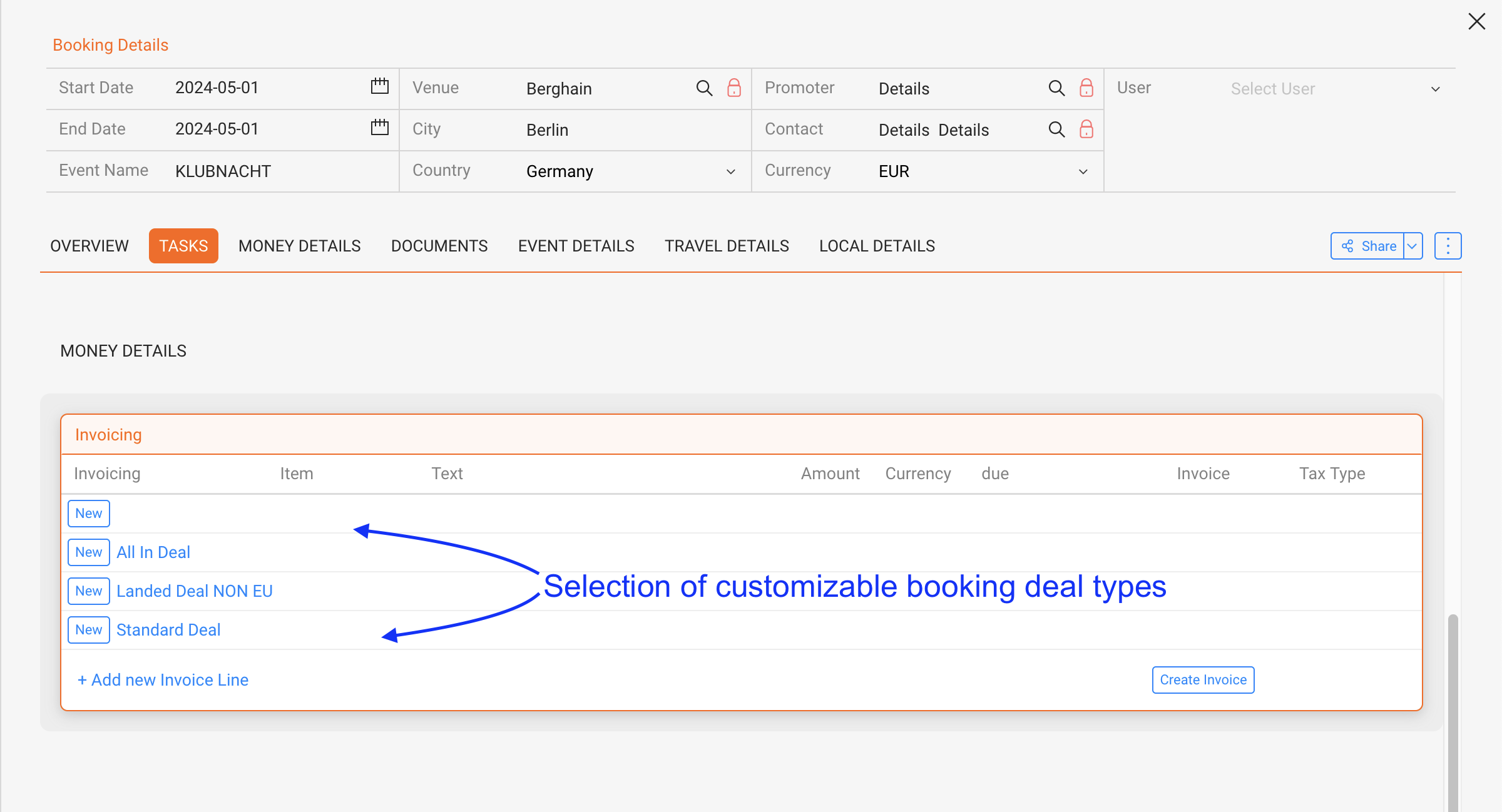Screen dimensions: 1502x812
Task: Search for a Venue using magnifier
Action: [704, 88]
